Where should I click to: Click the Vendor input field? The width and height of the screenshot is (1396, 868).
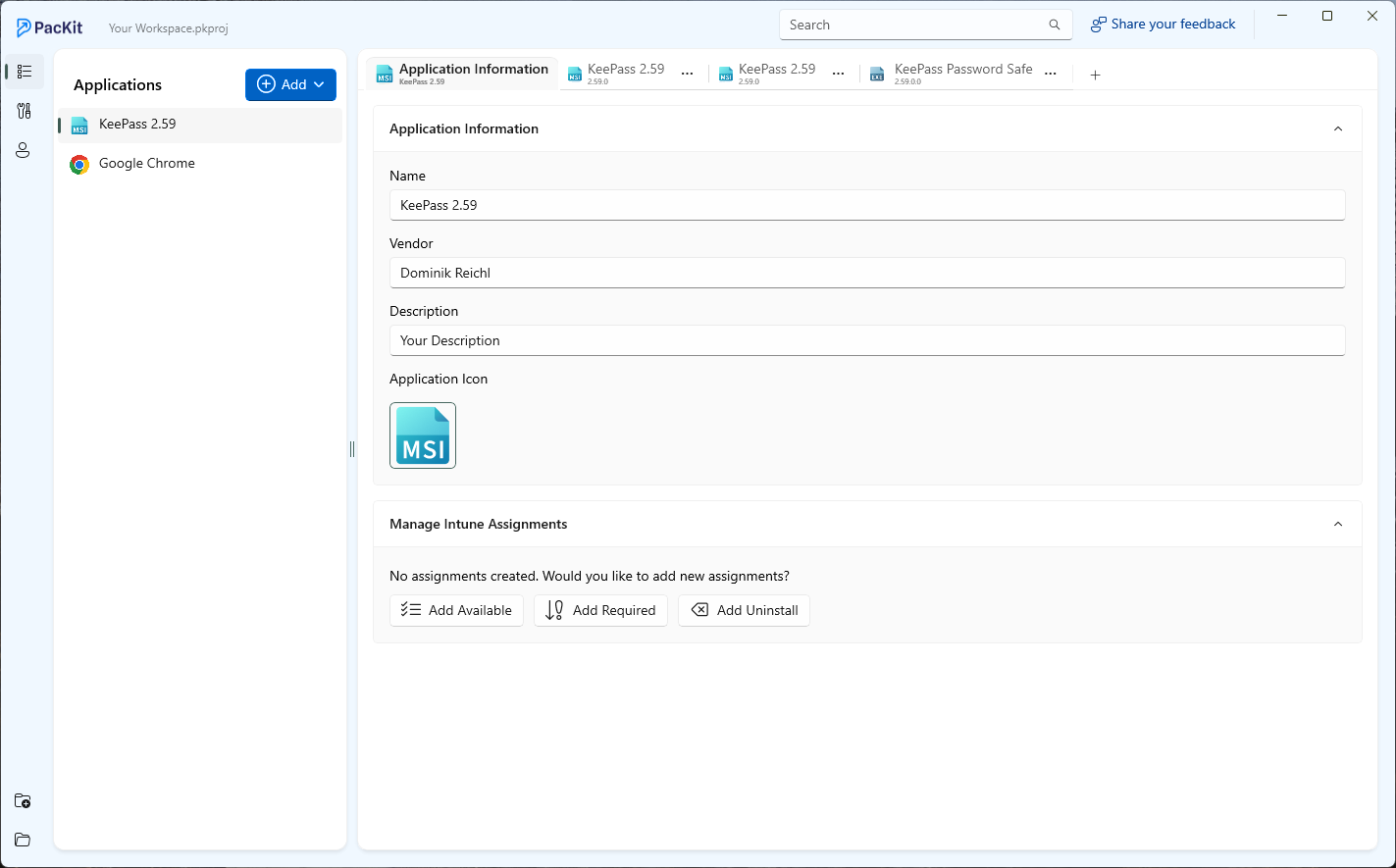tap(867, 273)
